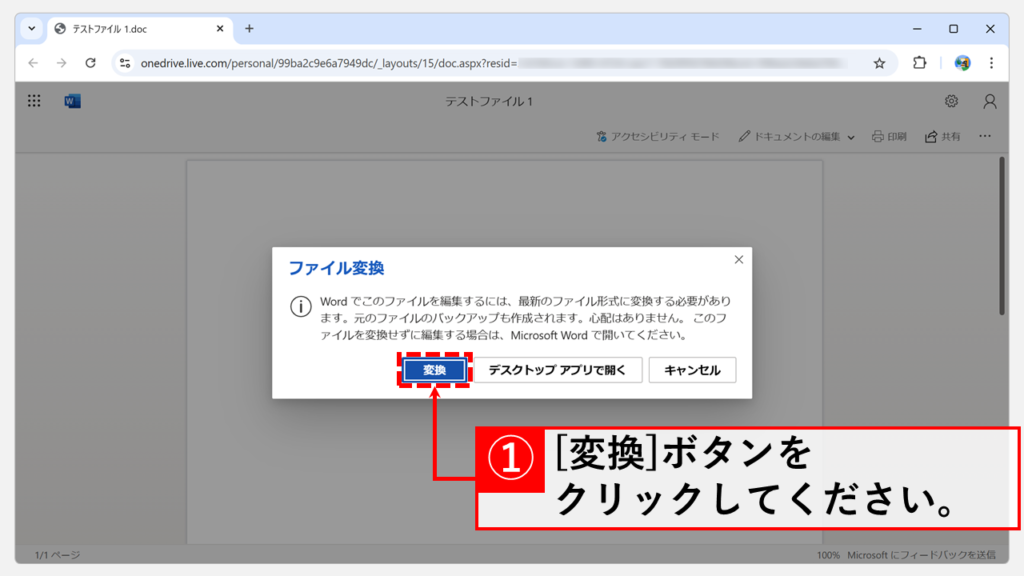Click the Word logo icon
The image size is (1024, 576).
click(72, 101)
